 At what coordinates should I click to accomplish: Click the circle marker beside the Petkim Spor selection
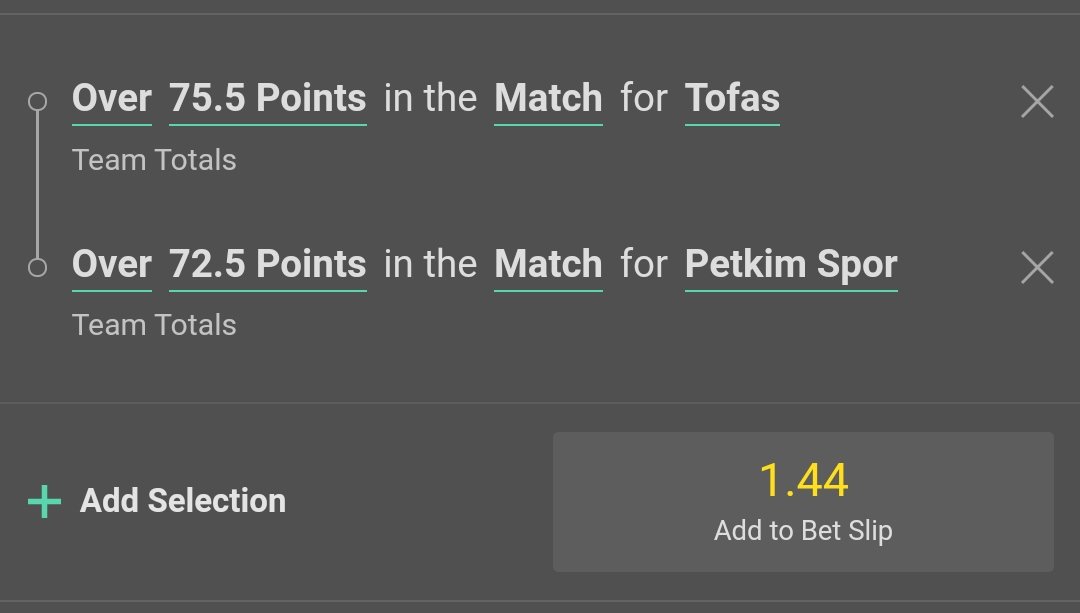tap(38, 267)
